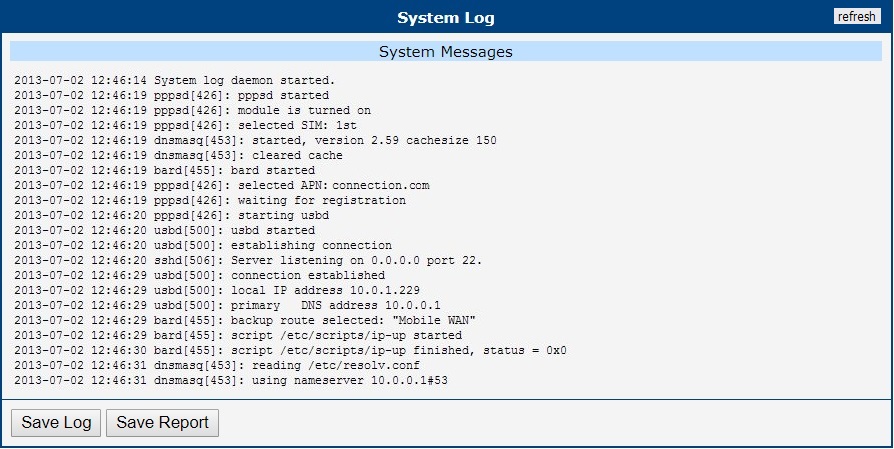Select the dnsmasq 'version 2.59 cachesize 150' line
894x449 pixels.
point(255,140)
